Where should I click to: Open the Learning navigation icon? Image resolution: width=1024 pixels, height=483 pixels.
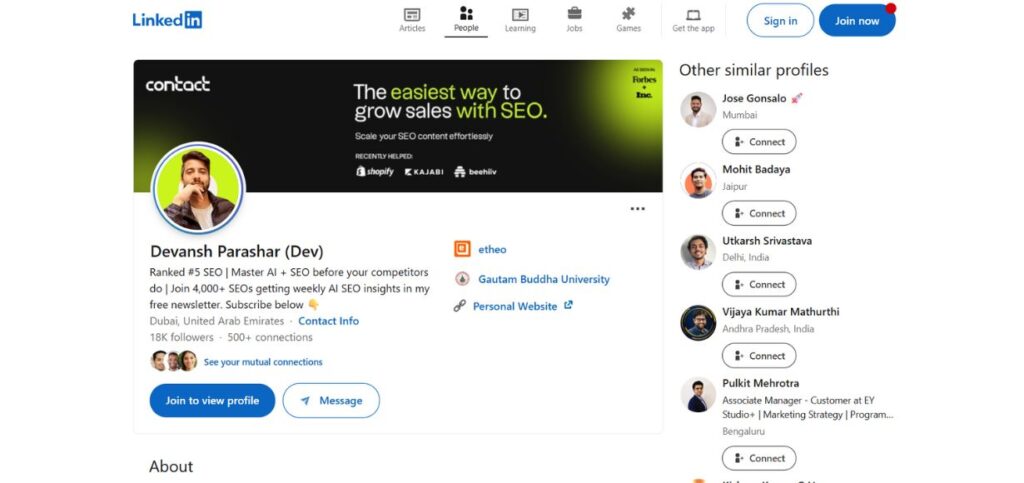coord(520,15)
